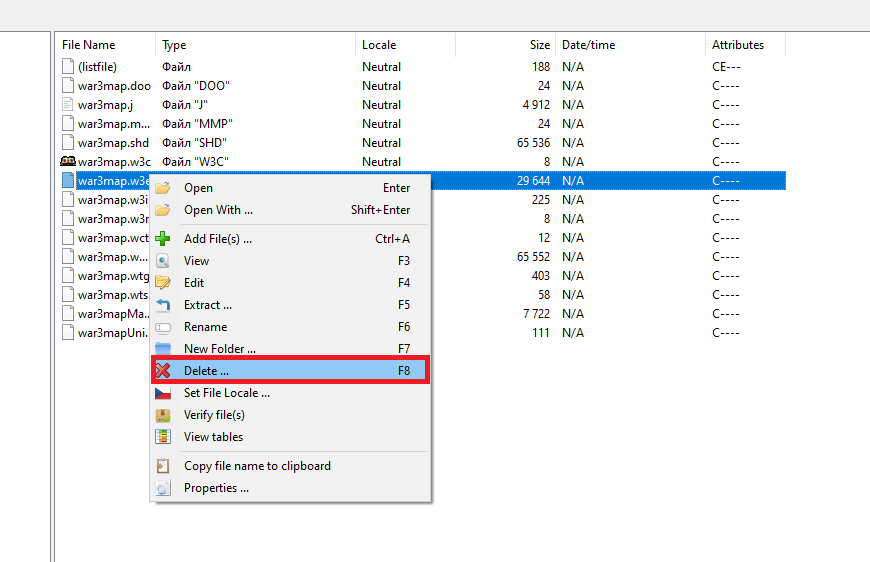Screen dimensions: 870x562
Task: Choose Open With ... menu entry
Action: click(290, 210)
